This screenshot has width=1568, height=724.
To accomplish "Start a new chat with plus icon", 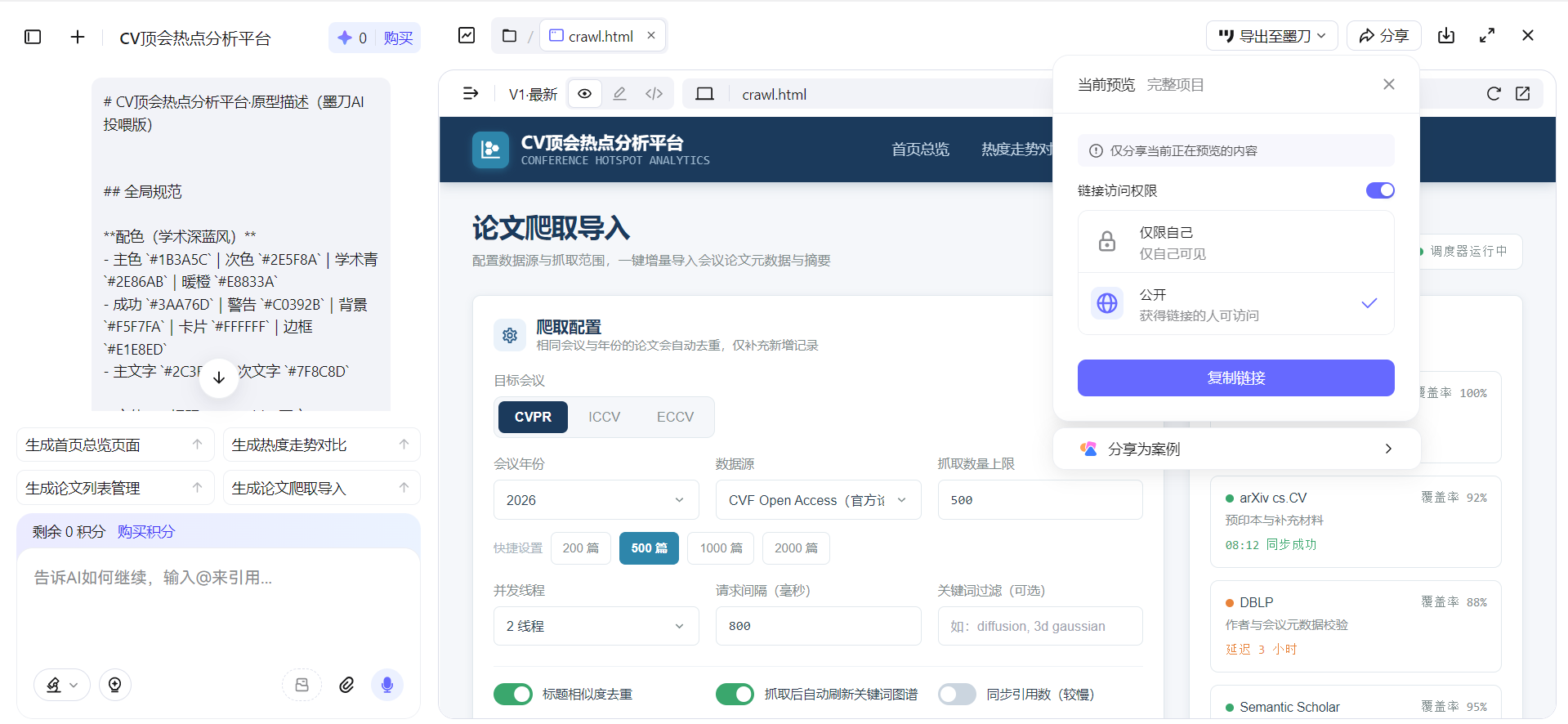I will 78,37.
